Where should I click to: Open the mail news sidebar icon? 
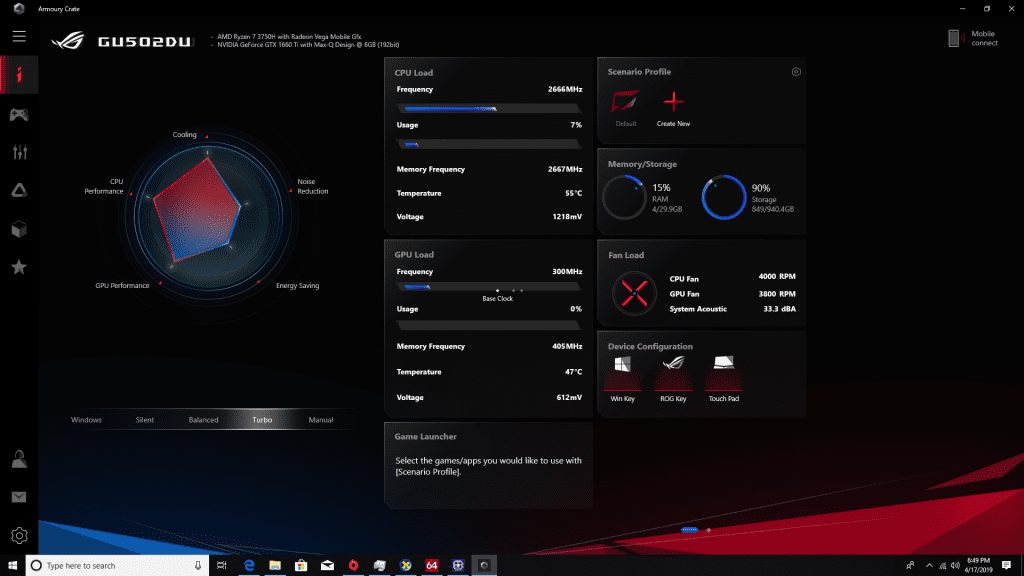(x=19, y=497)
